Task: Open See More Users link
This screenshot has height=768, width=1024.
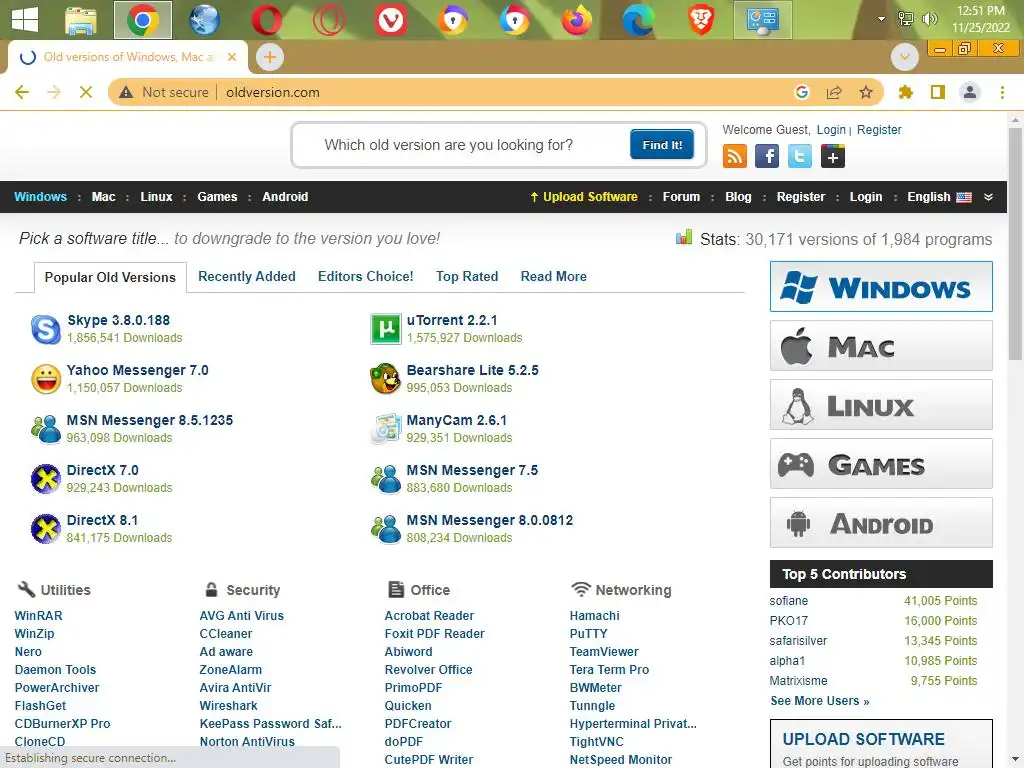Action: 820,701
